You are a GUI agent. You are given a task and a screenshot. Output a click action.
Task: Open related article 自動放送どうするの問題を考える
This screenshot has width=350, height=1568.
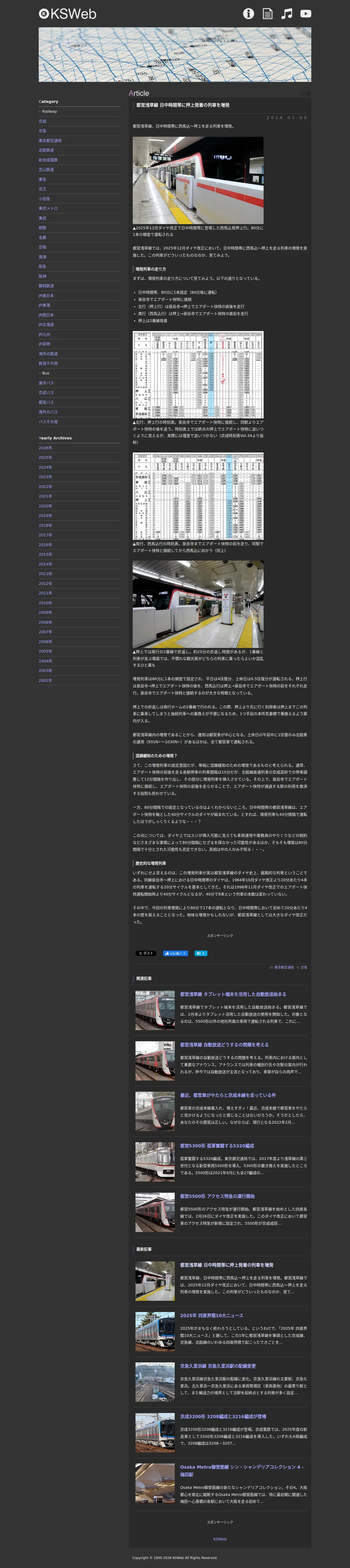[224, 1045]
